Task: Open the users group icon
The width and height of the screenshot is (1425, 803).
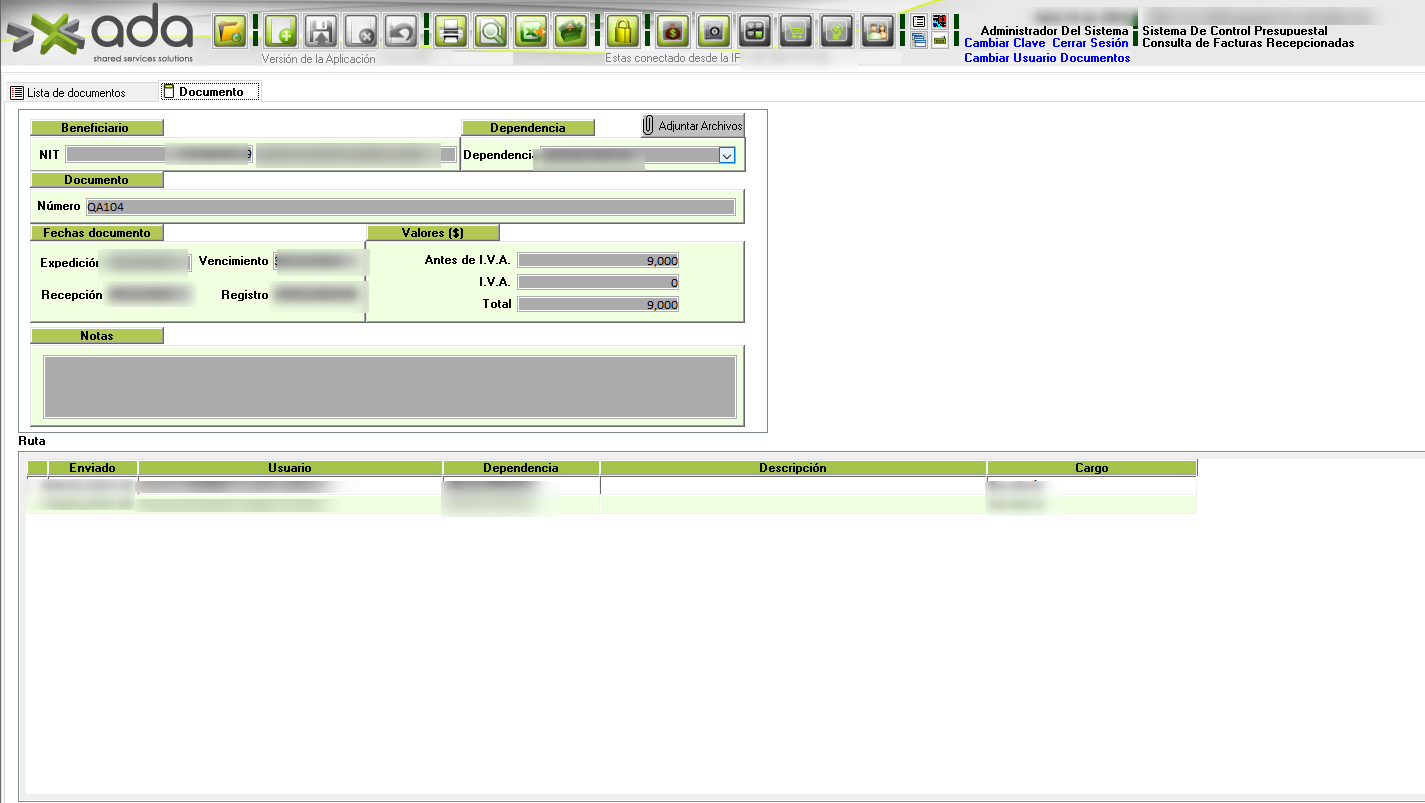Action: click(x=877, y=31)
